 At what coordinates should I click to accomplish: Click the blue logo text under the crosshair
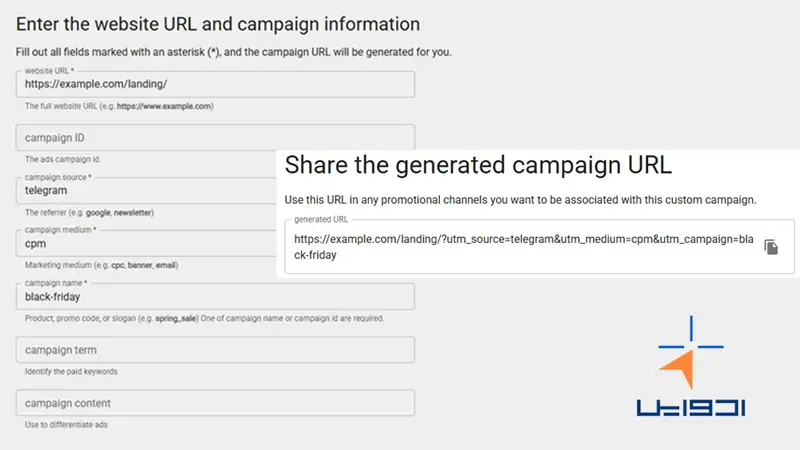pyautogui.click(x=691, y=407)
